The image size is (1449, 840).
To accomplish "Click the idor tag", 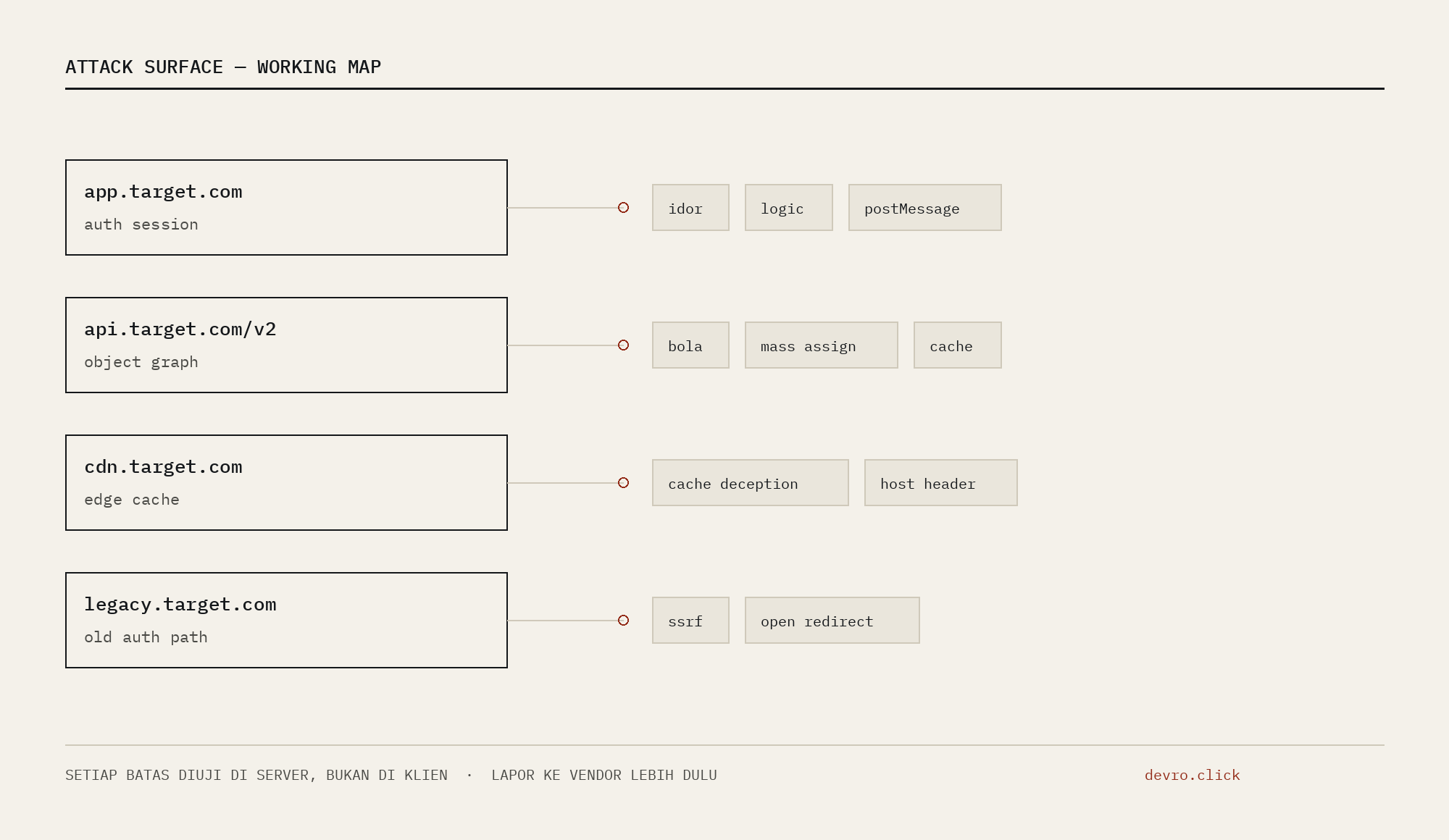I will (690, 208).
